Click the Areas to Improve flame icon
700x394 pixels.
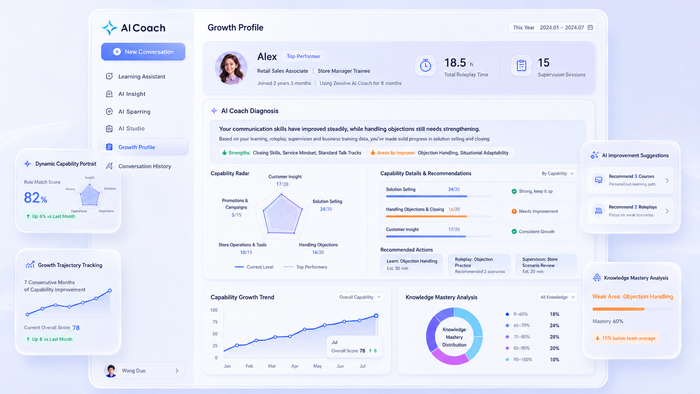tap(373, 153)
